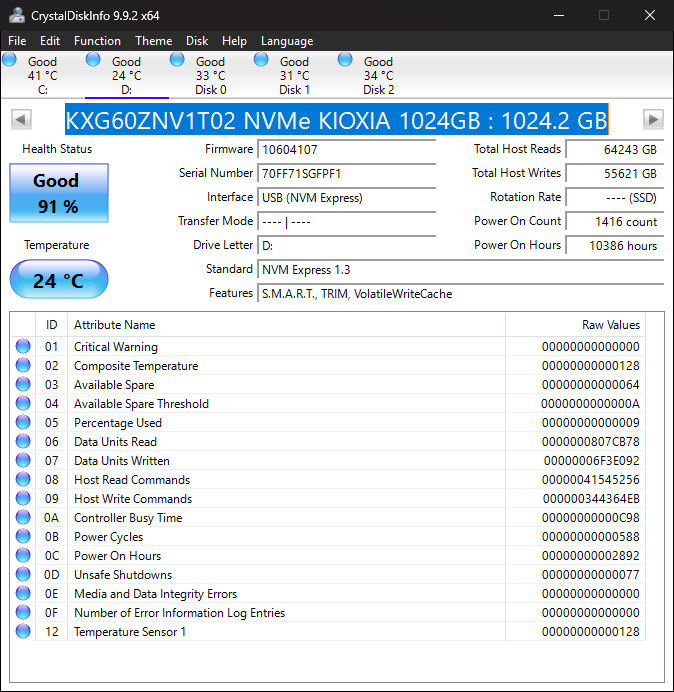Switch to the D: drive tab at 24 °C
674x692 pixels.
point(127,75)
